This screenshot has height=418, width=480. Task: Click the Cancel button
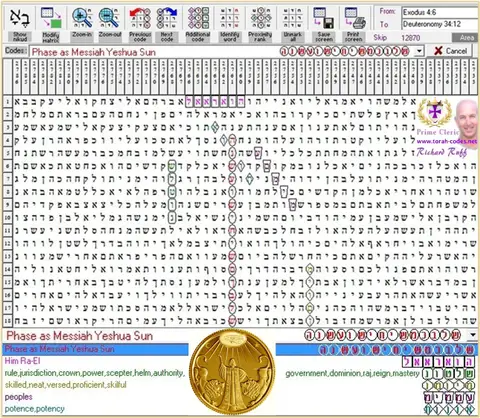pyautogui.click(x=451, y=51)
